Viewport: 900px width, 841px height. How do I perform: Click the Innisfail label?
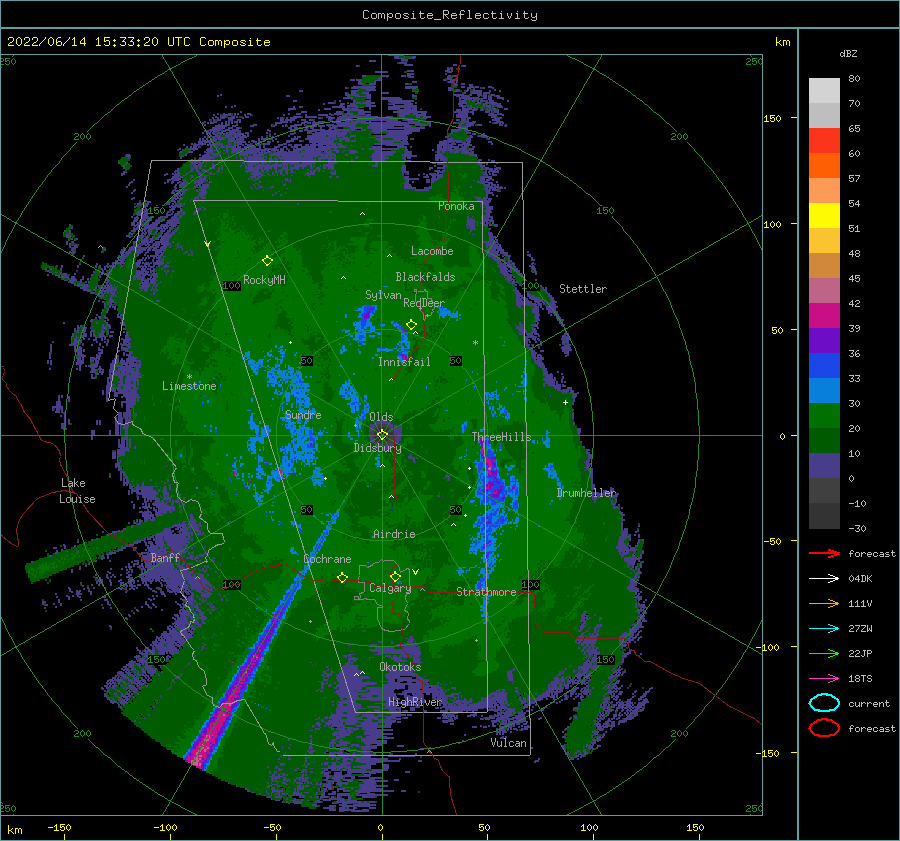404,362
